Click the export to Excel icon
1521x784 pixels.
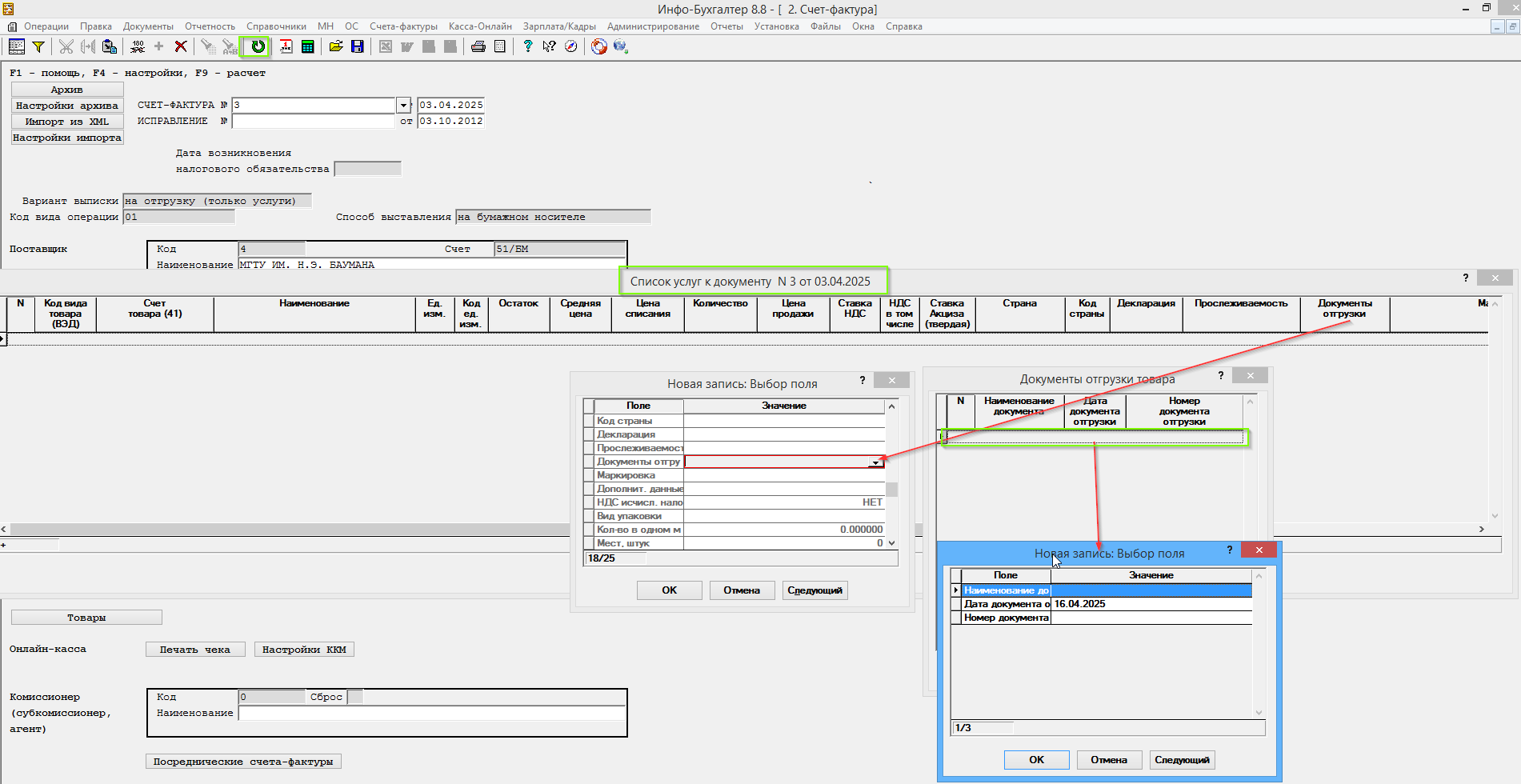(x=386, y=46)
